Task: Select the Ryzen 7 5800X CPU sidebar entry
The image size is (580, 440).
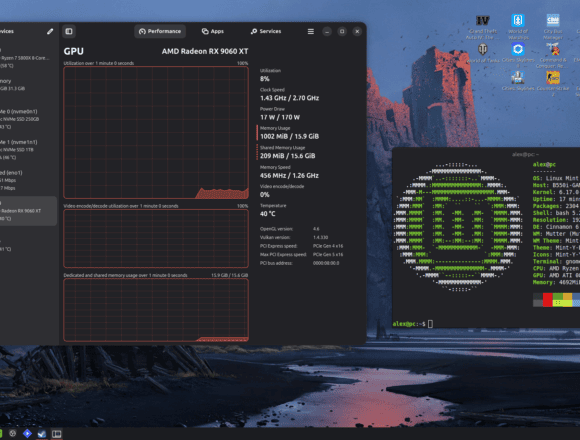Action: (28, 58)
